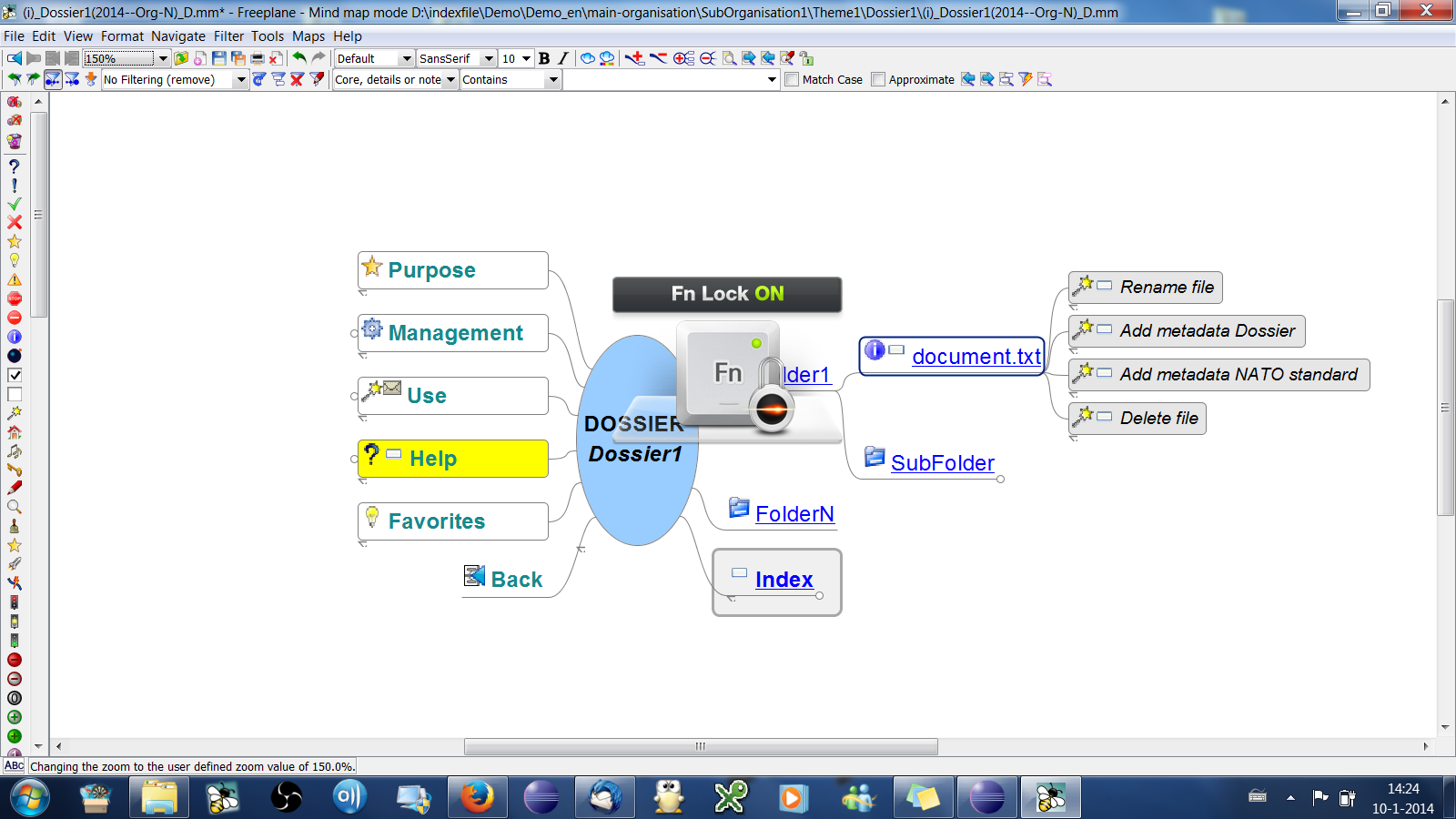The height and width of the screenshot is (819, 1456).
Task: Open the document.txt link
Action: pos(976,357)
